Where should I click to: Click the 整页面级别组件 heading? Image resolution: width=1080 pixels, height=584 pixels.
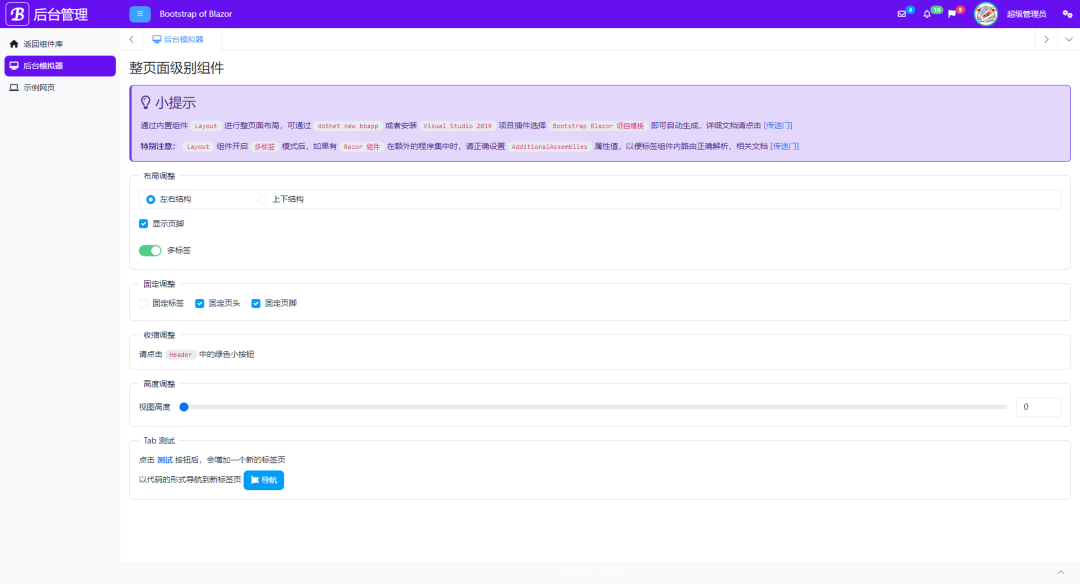coord(176,67)
